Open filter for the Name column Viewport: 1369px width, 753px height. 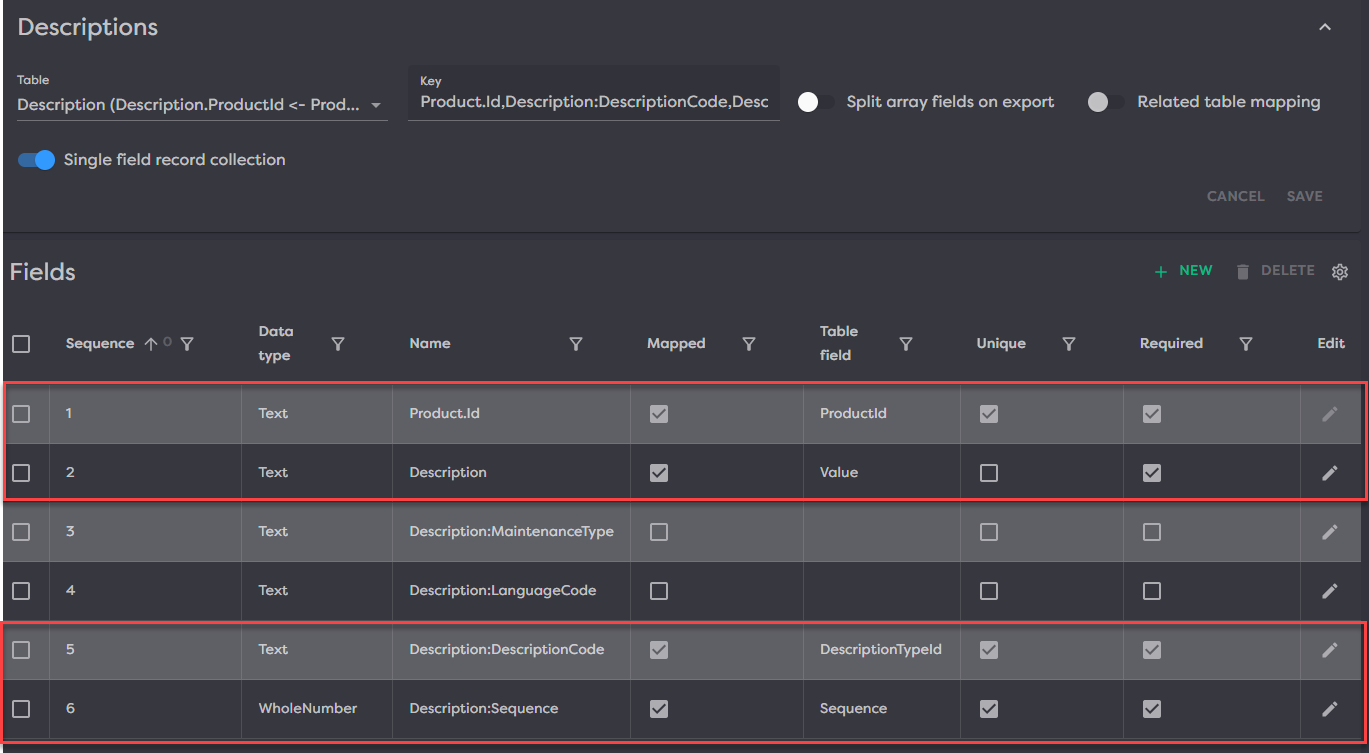(576, 344)
